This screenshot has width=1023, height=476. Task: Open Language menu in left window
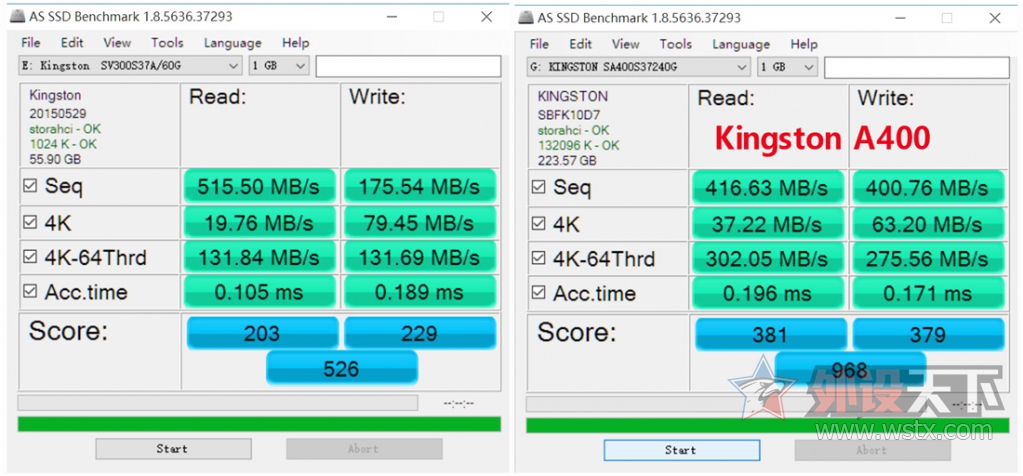click(232, 43)
